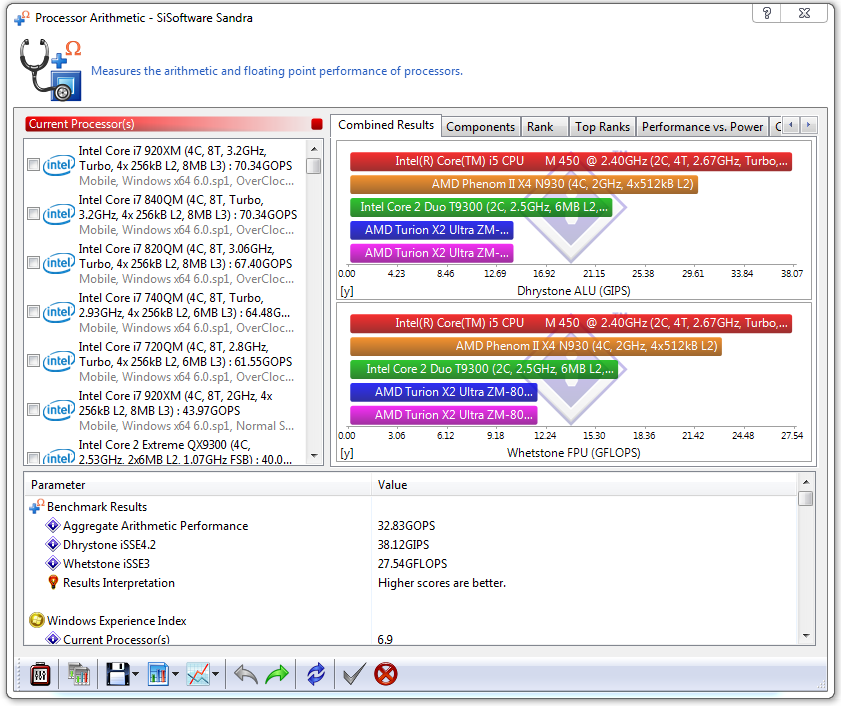The height and width of the screenshot is (706, 841).
Task: Click the 32.83GOPS value
Action: click(x=407, y=526)
